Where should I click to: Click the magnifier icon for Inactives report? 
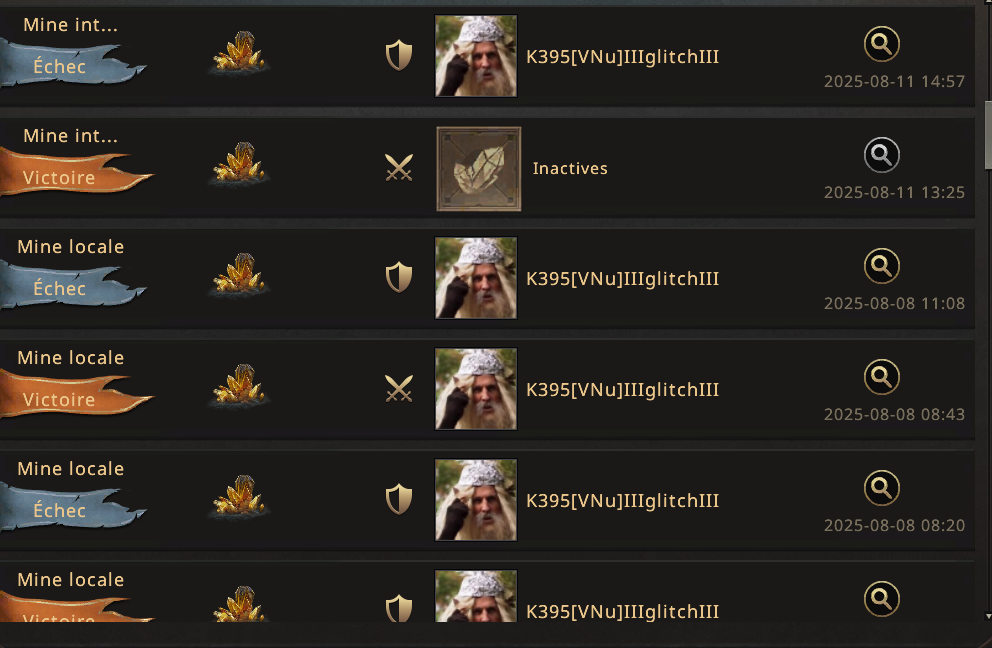881,155
